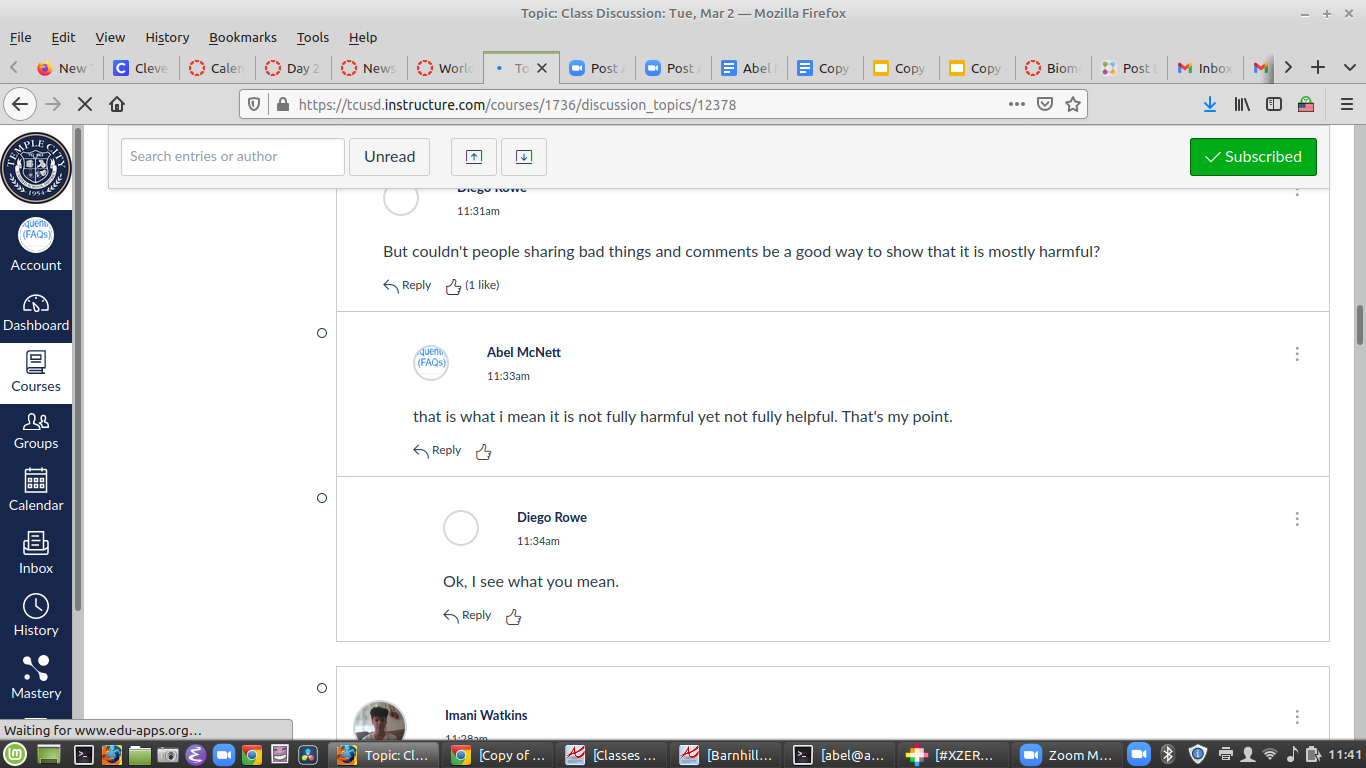
Task: Open the Linux Mint start menu
Action: pos(15,755)
